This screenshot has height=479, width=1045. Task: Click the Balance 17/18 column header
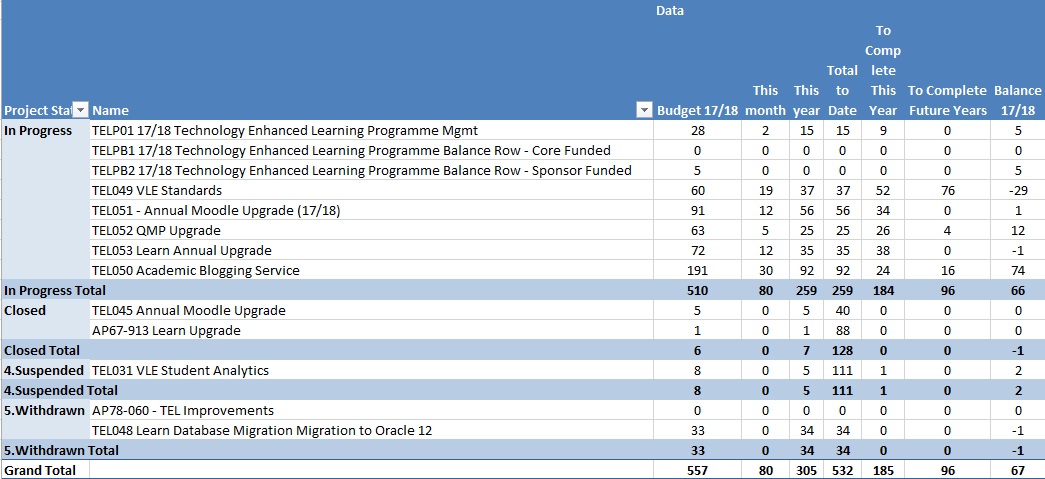pyautogui.click(x=1017, y=100)
